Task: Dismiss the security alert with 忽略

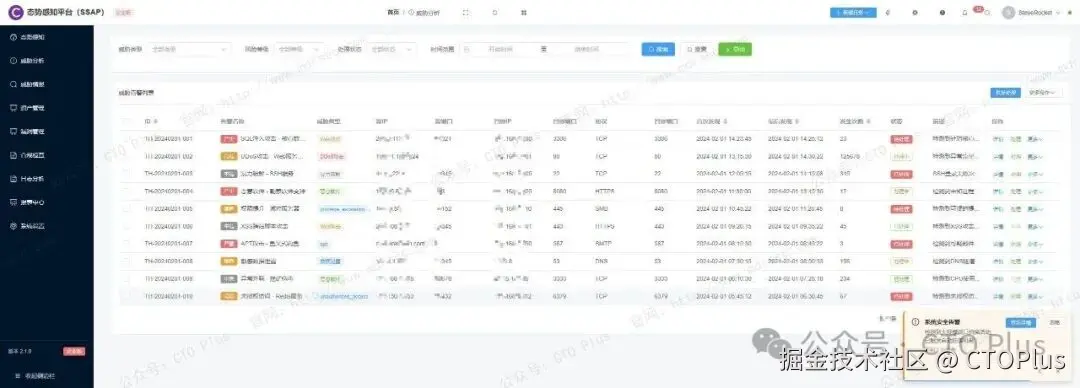Action: tap(1055, 322)
